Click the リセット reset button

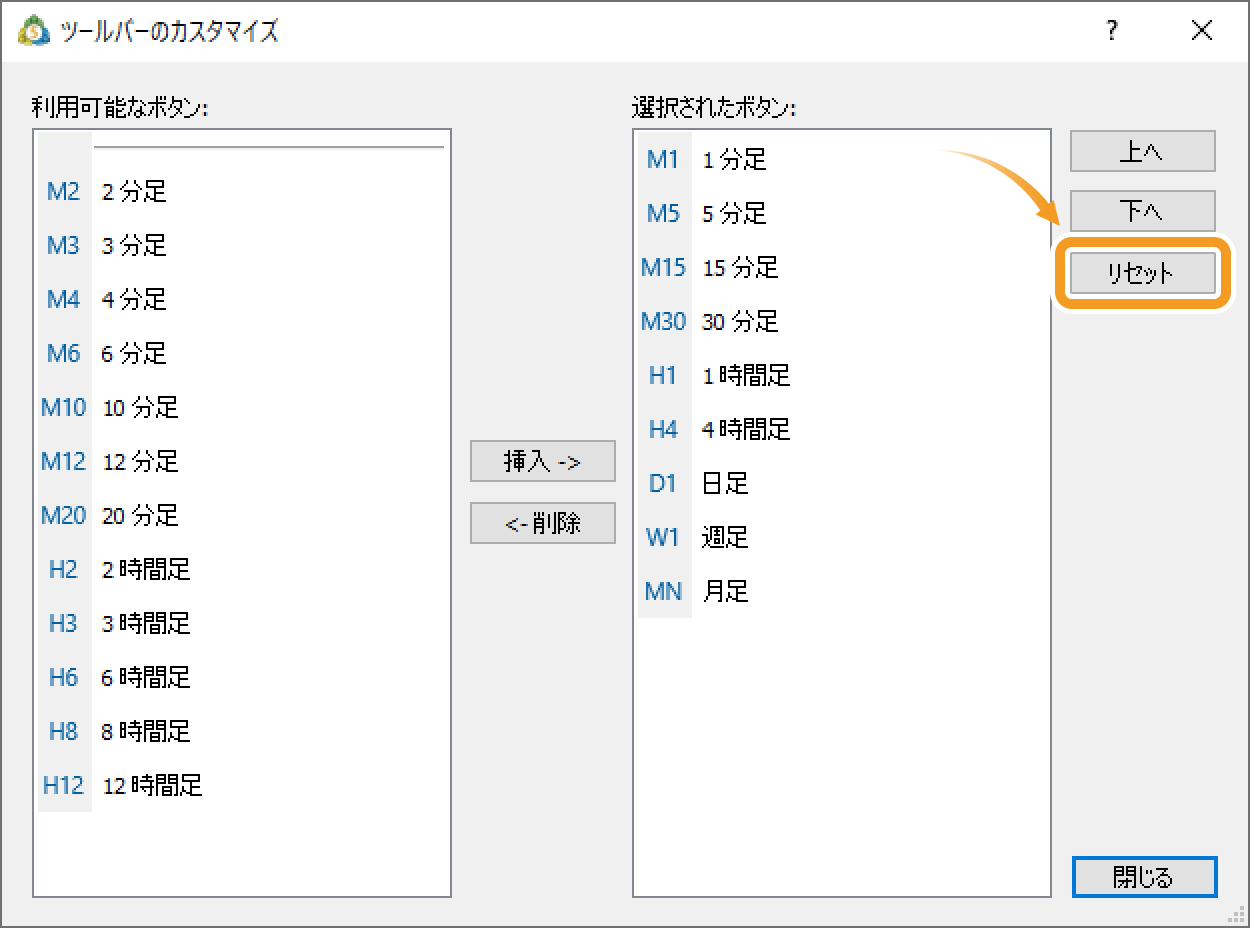[1143, 273]
